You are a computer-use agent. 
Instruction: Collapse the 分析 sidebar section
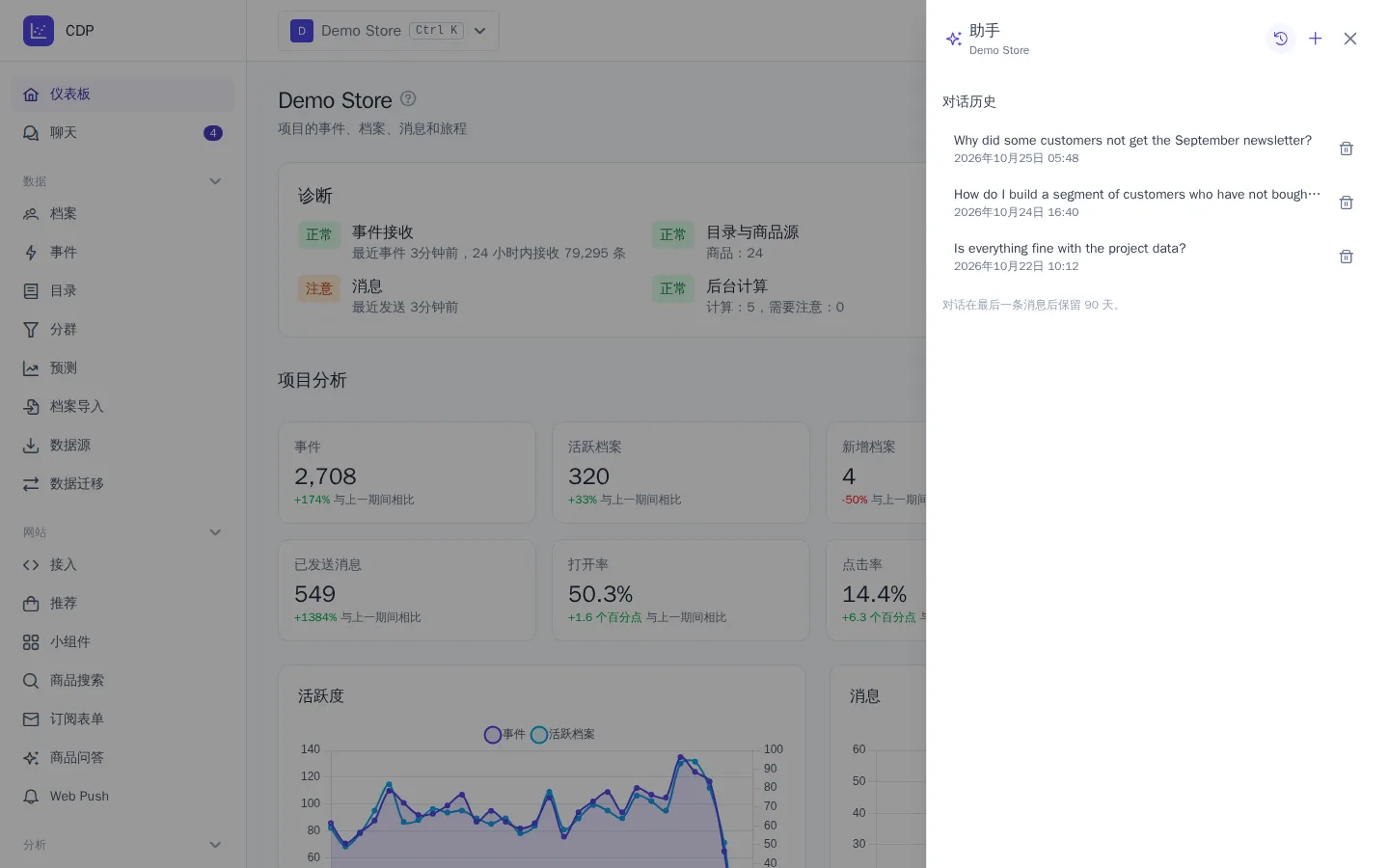coord(215,845)
